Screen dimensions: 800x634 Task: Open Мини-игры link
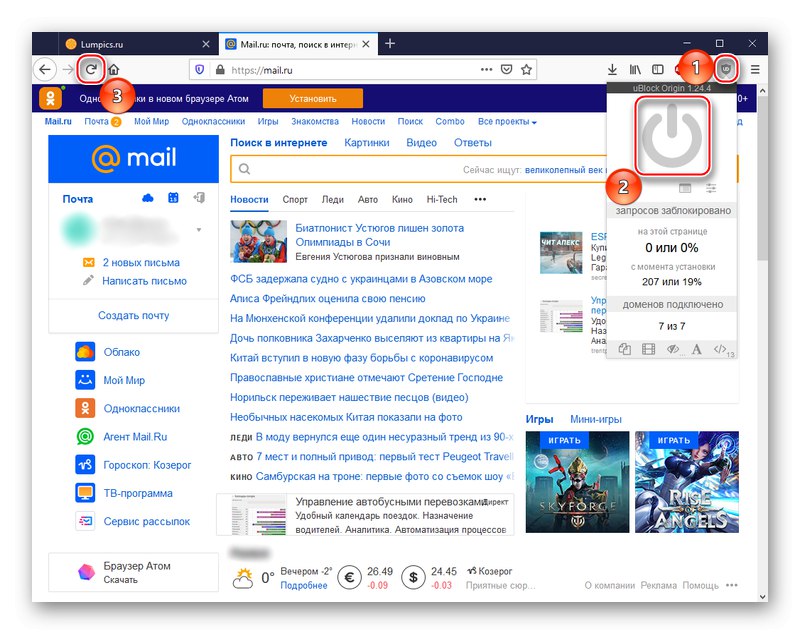click(596, 419)
